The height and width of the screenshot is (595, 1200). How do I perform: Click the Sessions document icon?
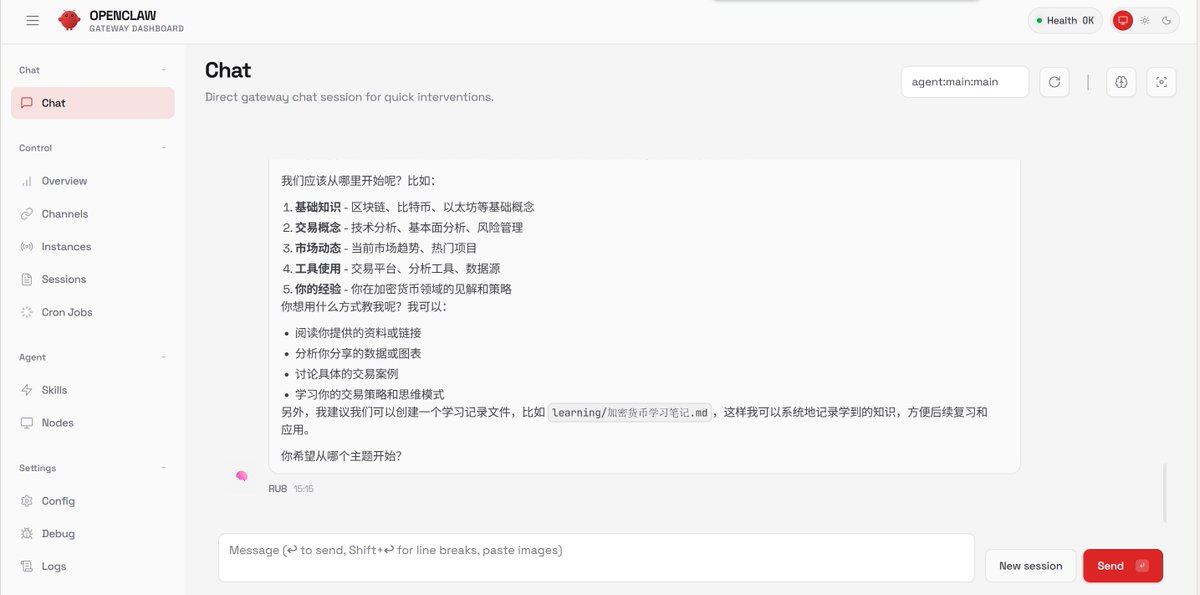point(27,279)
